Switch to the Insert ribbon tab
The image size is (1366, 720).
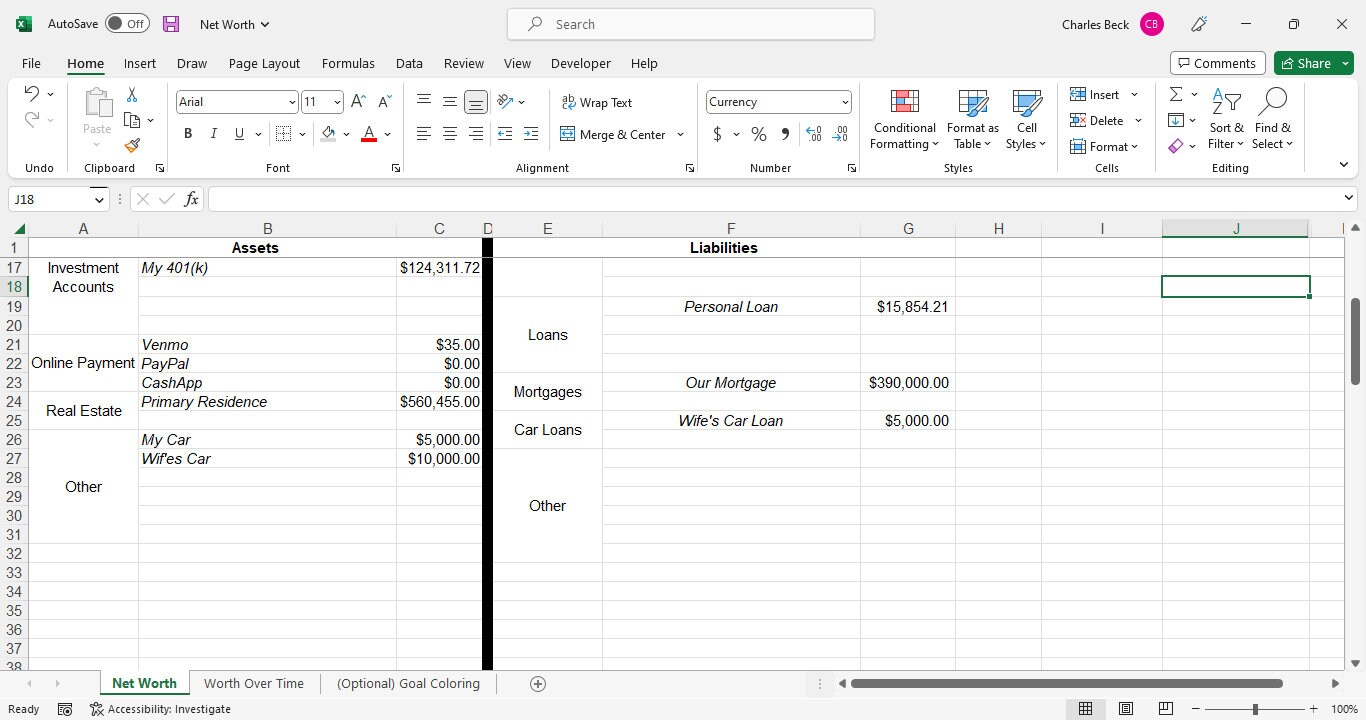click(140, 63)
